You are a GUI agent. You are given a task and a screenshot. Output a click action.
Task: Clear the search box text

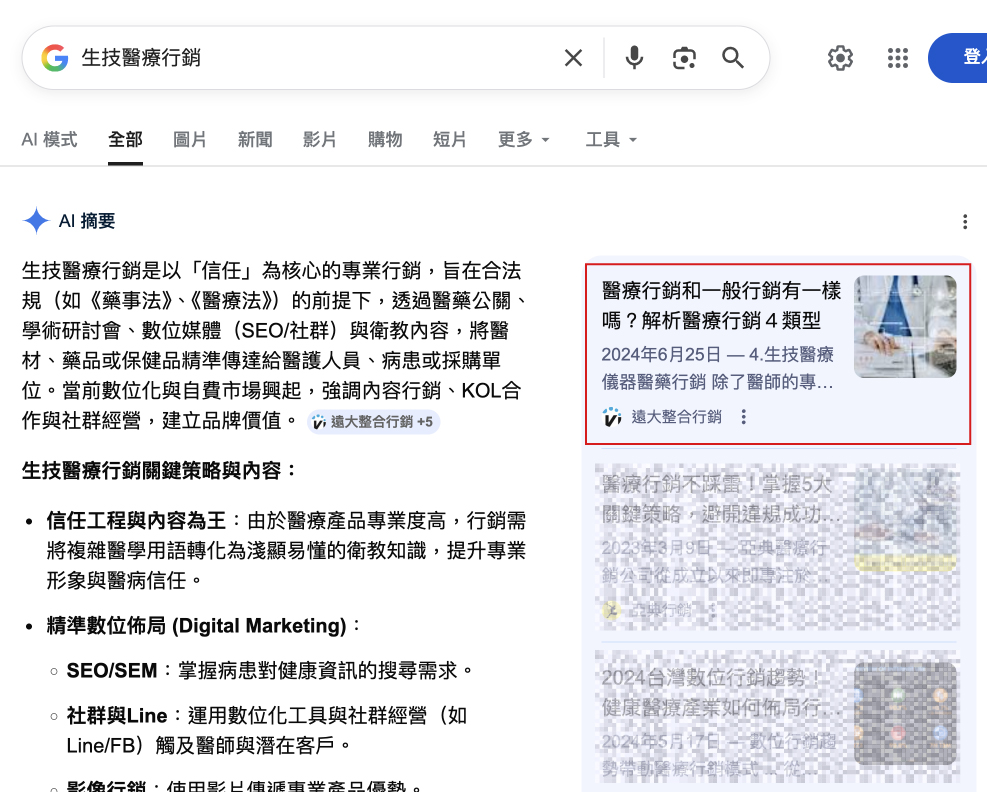click(x=573, y=58)
